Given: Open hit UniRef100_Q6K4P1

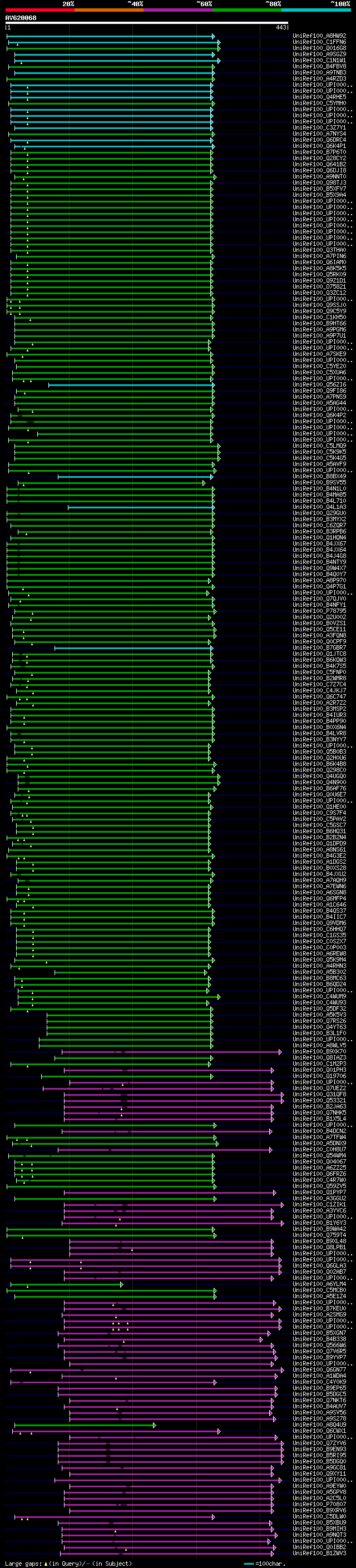Looking at the screenshot, I should click(x=319, y=146).
